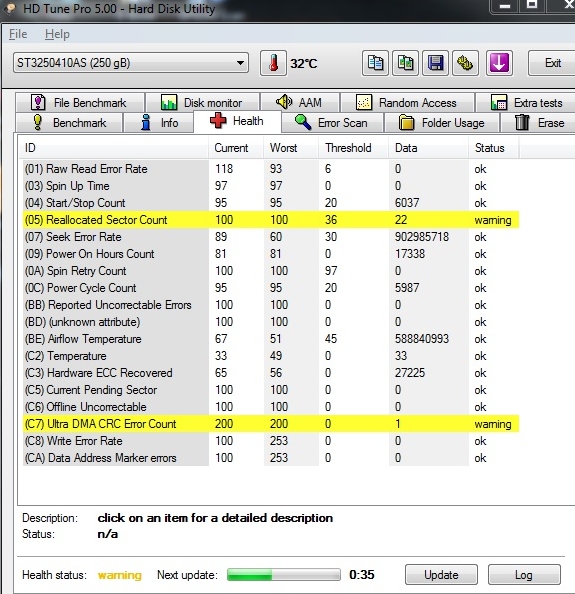Click the copy screenshot to clipboard icon
The image size is (575, 594).
click(405, 63)
